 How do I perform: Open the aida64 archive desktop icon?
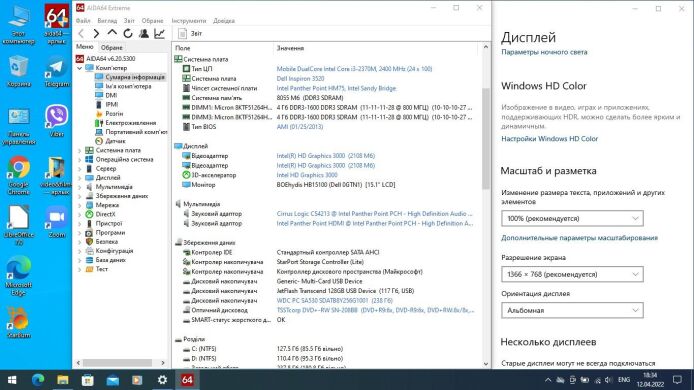[x=57, y=24]
